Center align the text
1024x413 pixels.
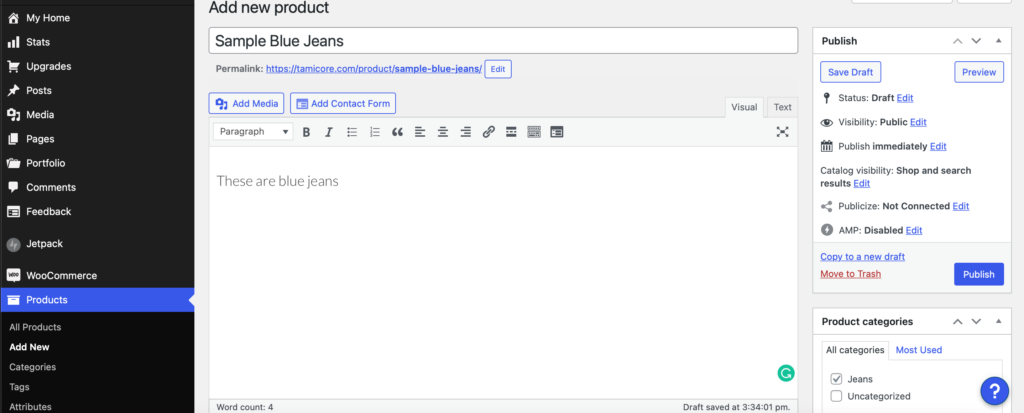click(442, 132)
